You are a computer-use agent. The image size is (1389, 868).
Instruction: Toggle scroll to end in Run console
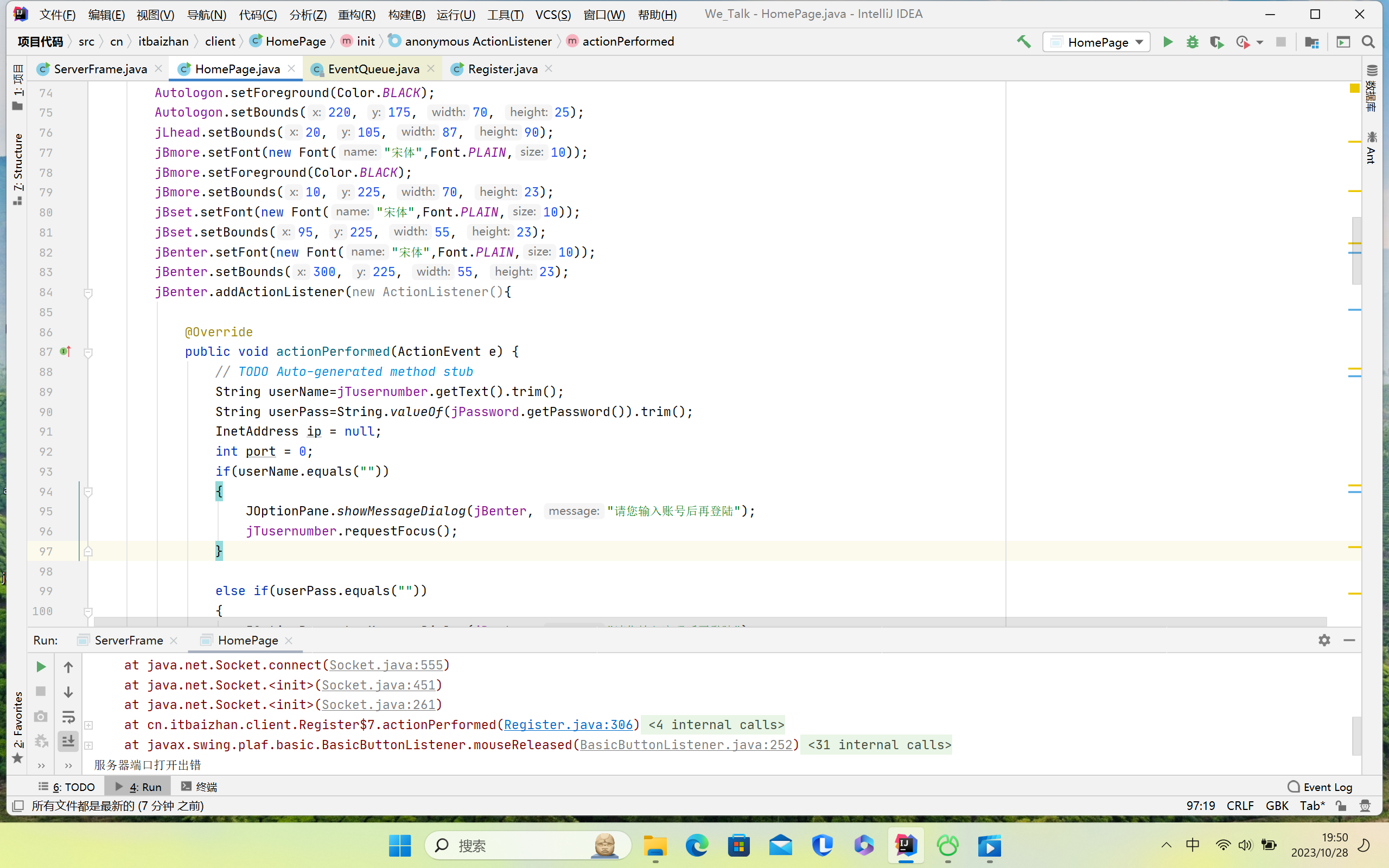coord(68,741)
